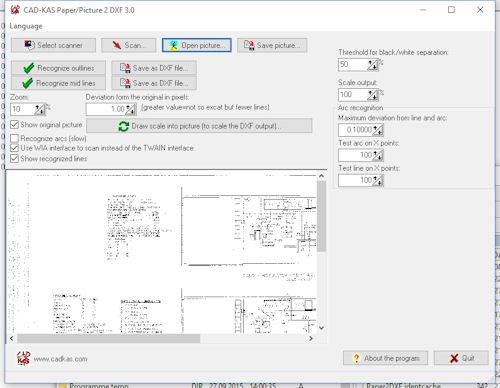Click About the program button

coord(385,358)
